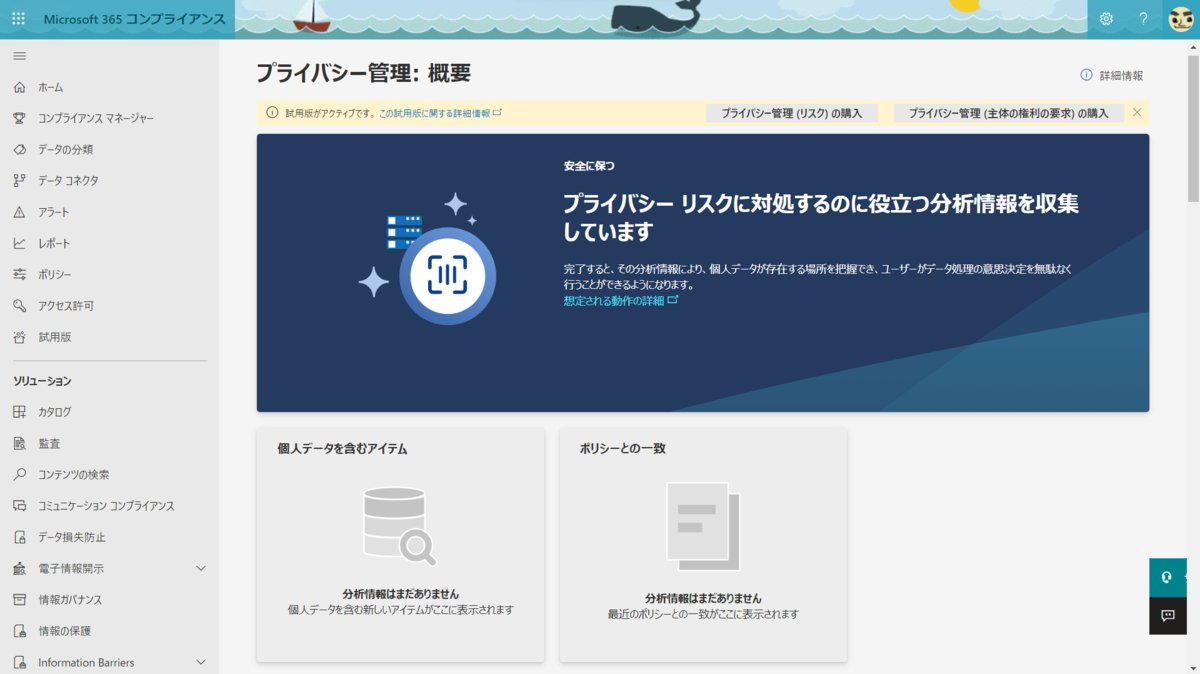Click the 電子情報開示 icon
Screen dimensions: 1200x674
point(19,568)
